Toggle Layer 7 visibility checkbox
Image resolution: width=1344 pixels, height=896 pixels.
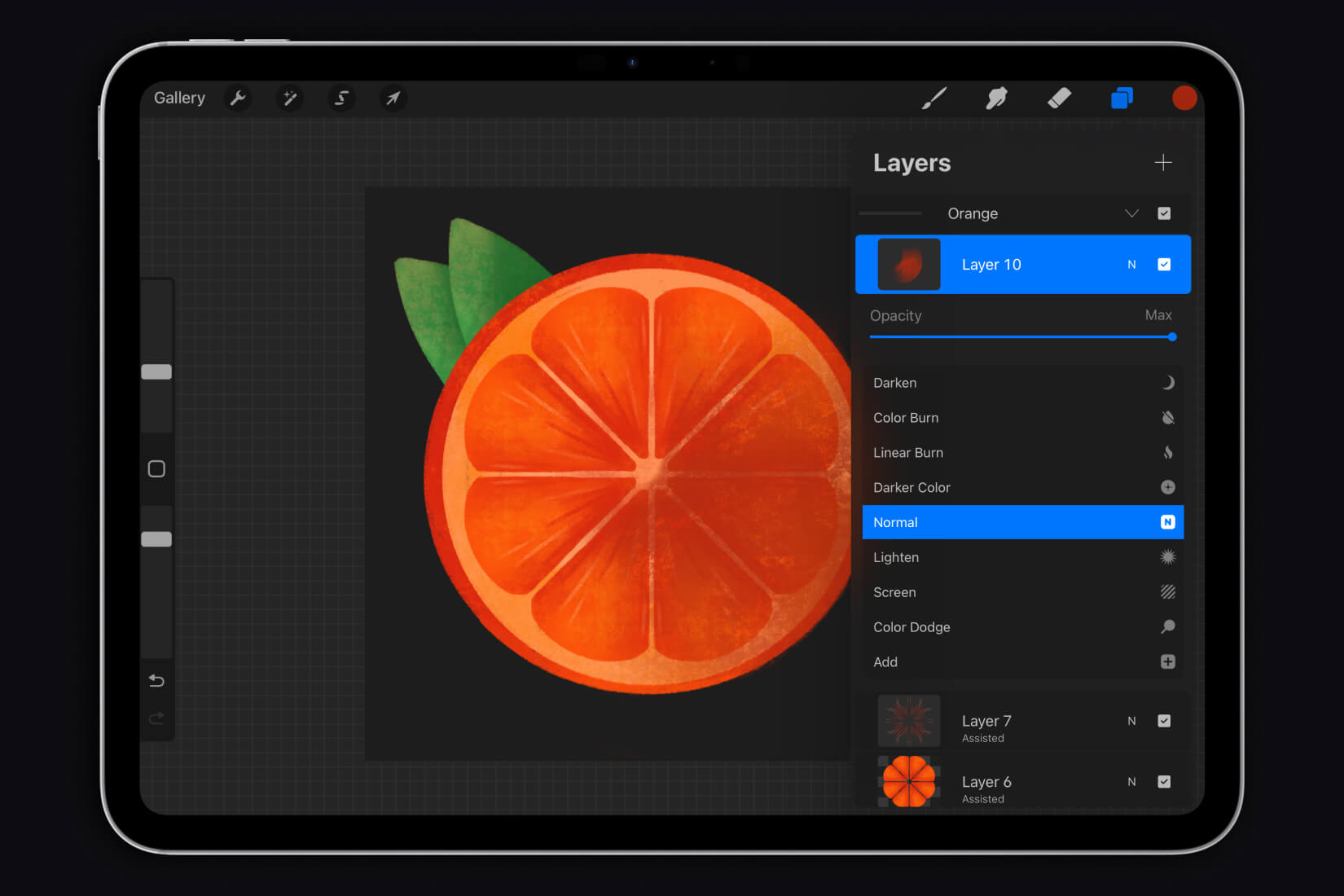coord(1164,721)
